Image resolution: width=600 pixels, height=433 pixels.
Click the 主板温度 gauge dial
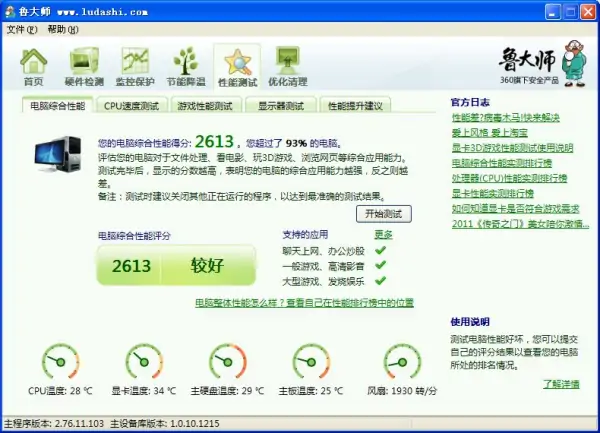(311, 361)
